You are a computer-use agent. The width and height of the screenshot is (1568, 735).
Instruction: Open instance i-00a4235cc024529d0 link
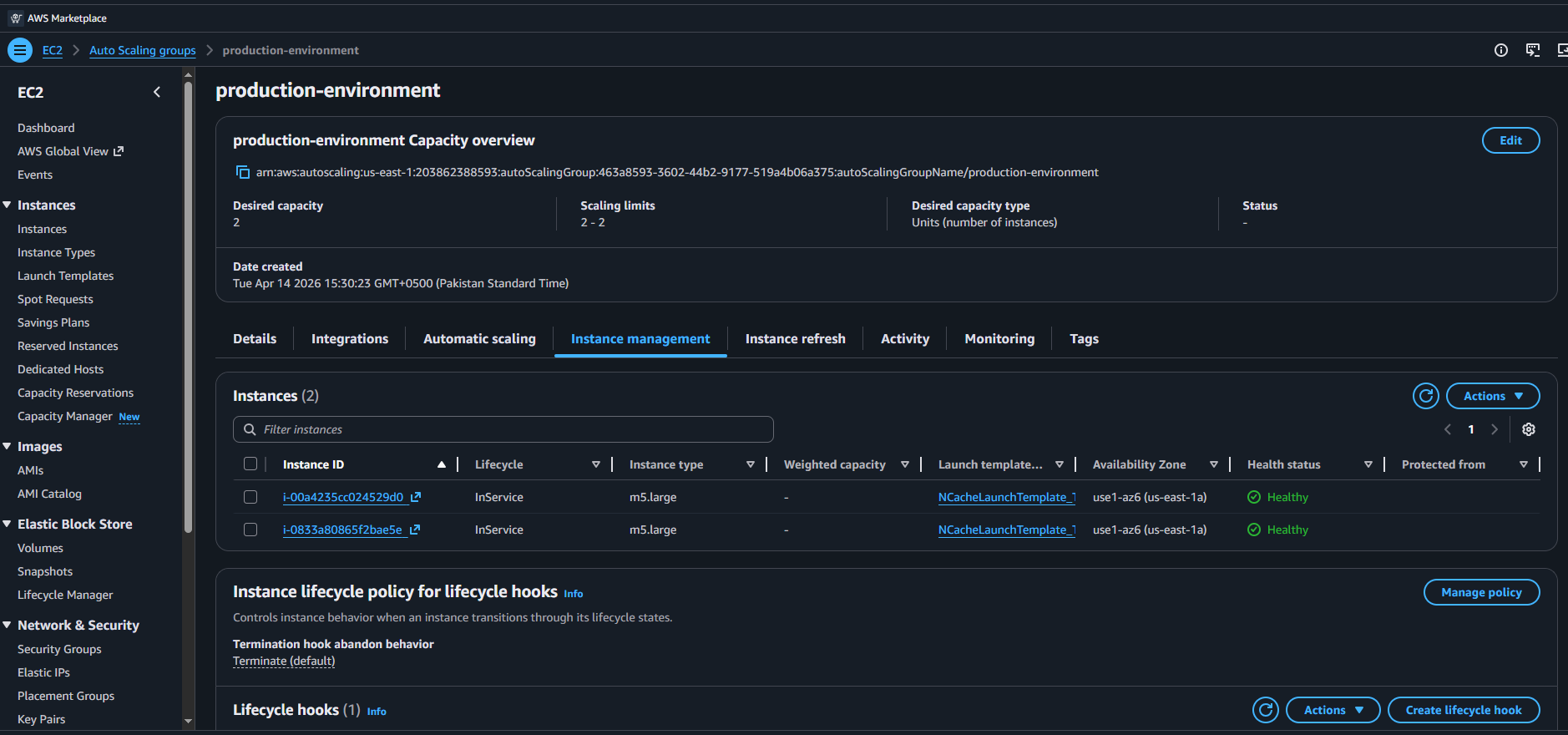(x=343, y=497)
